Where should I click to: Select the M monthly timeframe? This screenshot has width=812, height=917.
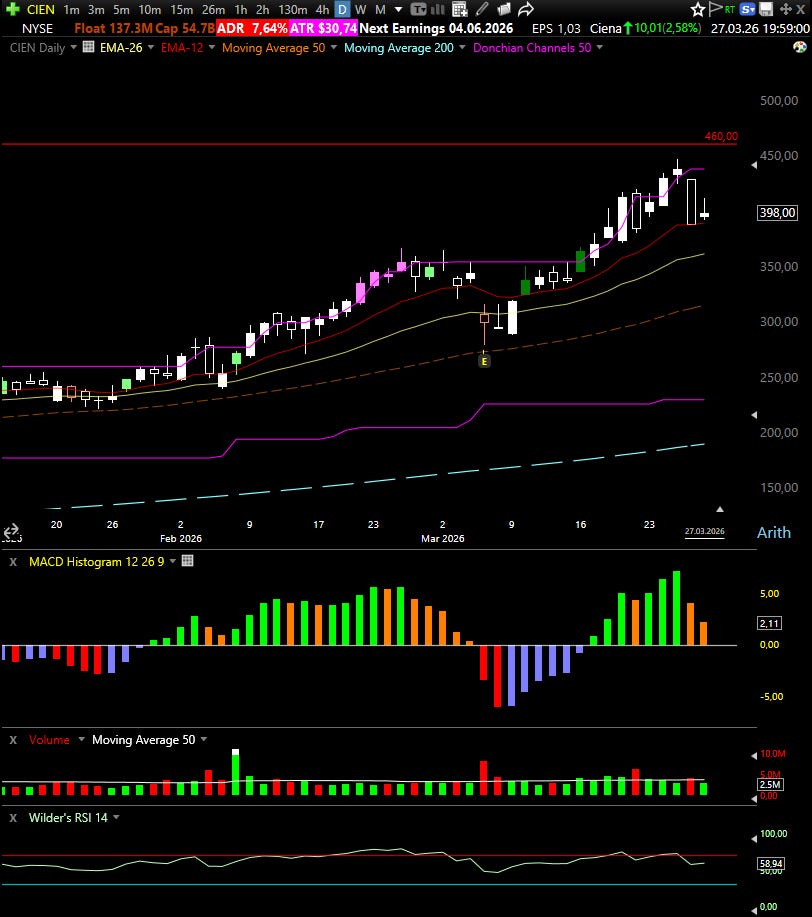click(x=380, y=9)
